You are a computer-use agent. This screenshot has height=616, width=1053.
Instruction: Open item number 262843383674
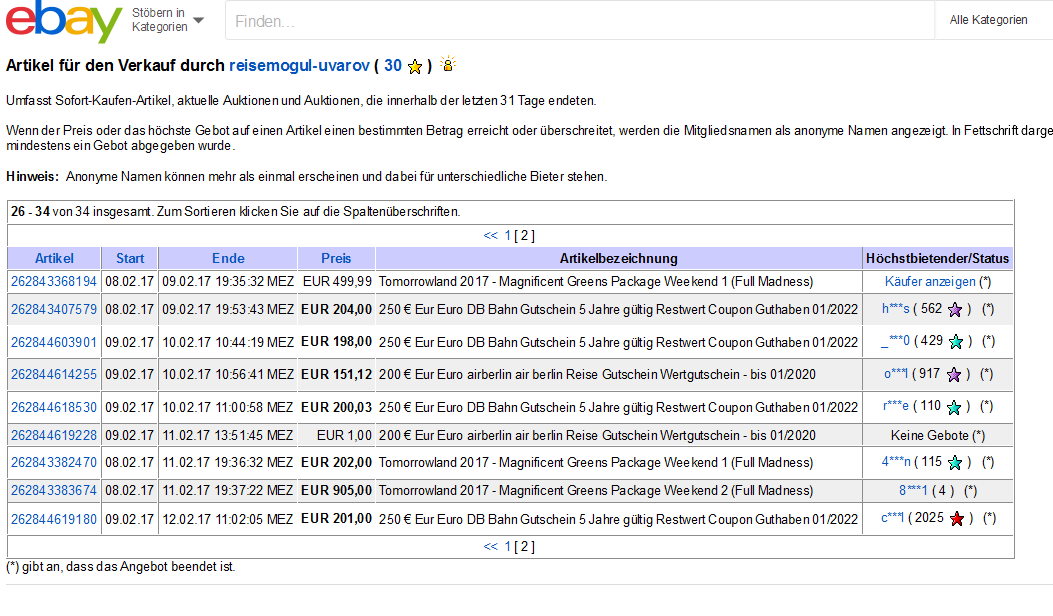[x=54, y=491]
